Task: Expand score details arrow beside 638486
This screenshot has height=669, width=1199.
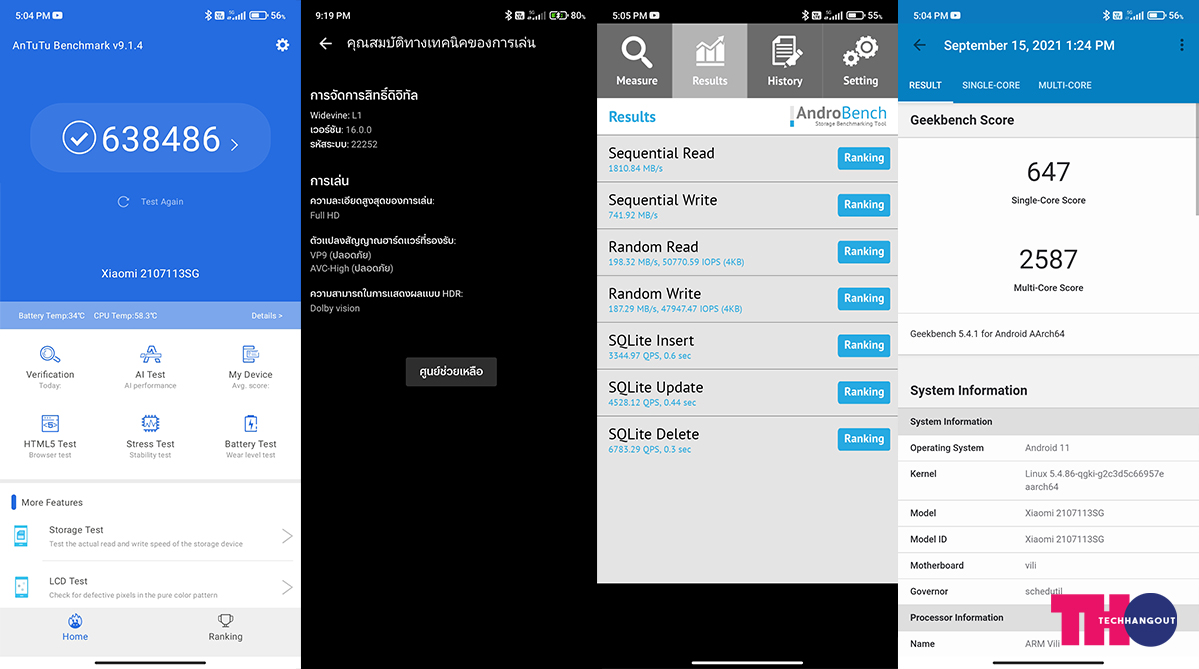Action: click(234, 144)
